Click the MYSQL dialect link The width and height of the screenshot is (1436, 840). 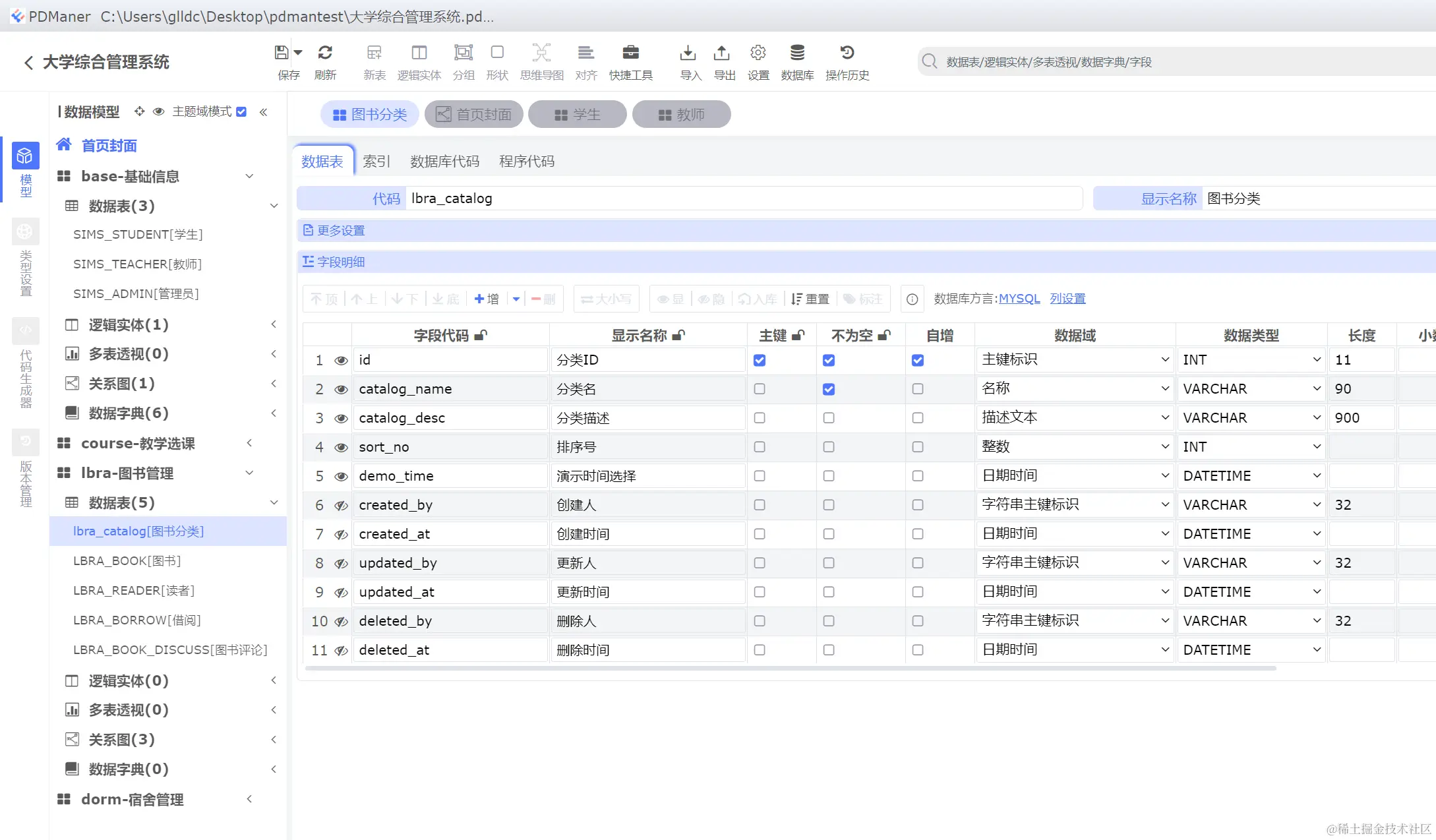(x=1019, y=299)
